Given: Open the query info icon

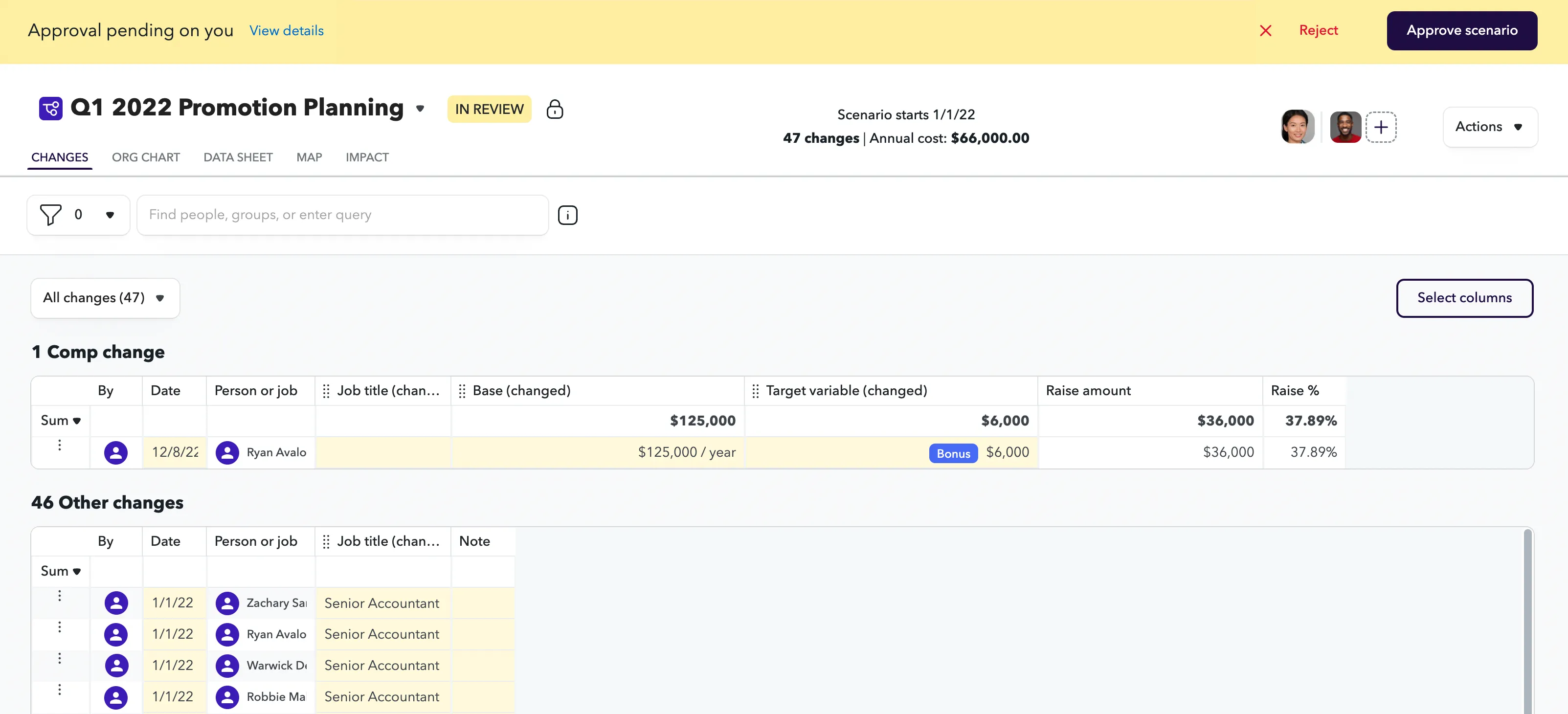Looking at the screenshot, I should 567,215.
